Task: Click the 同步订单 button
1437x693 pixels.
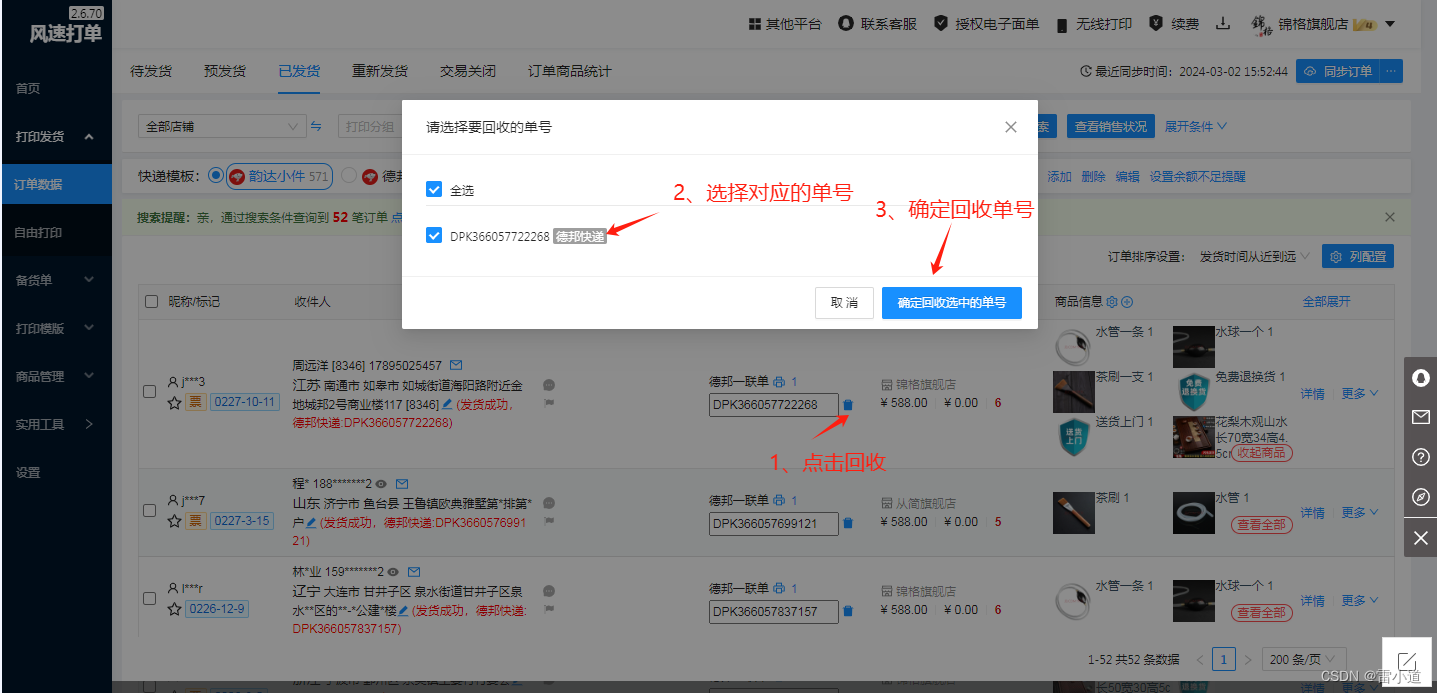Action: pos(1338,72)
